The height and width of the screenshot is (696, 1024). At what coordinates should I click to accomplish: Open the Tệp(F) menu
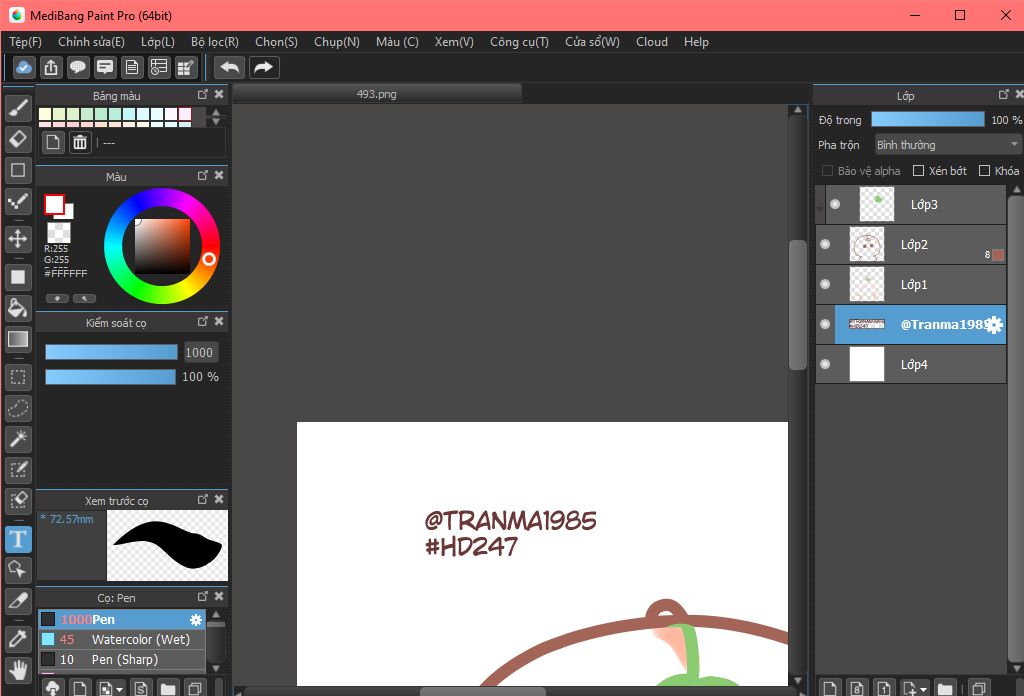point(25,42)
